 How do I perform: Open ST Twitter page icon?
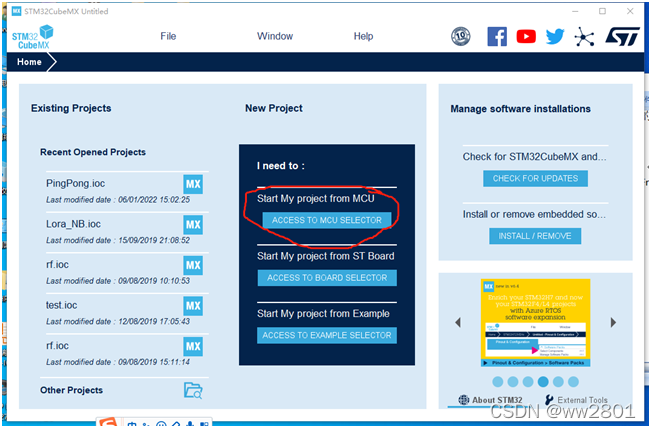point(555,37)
